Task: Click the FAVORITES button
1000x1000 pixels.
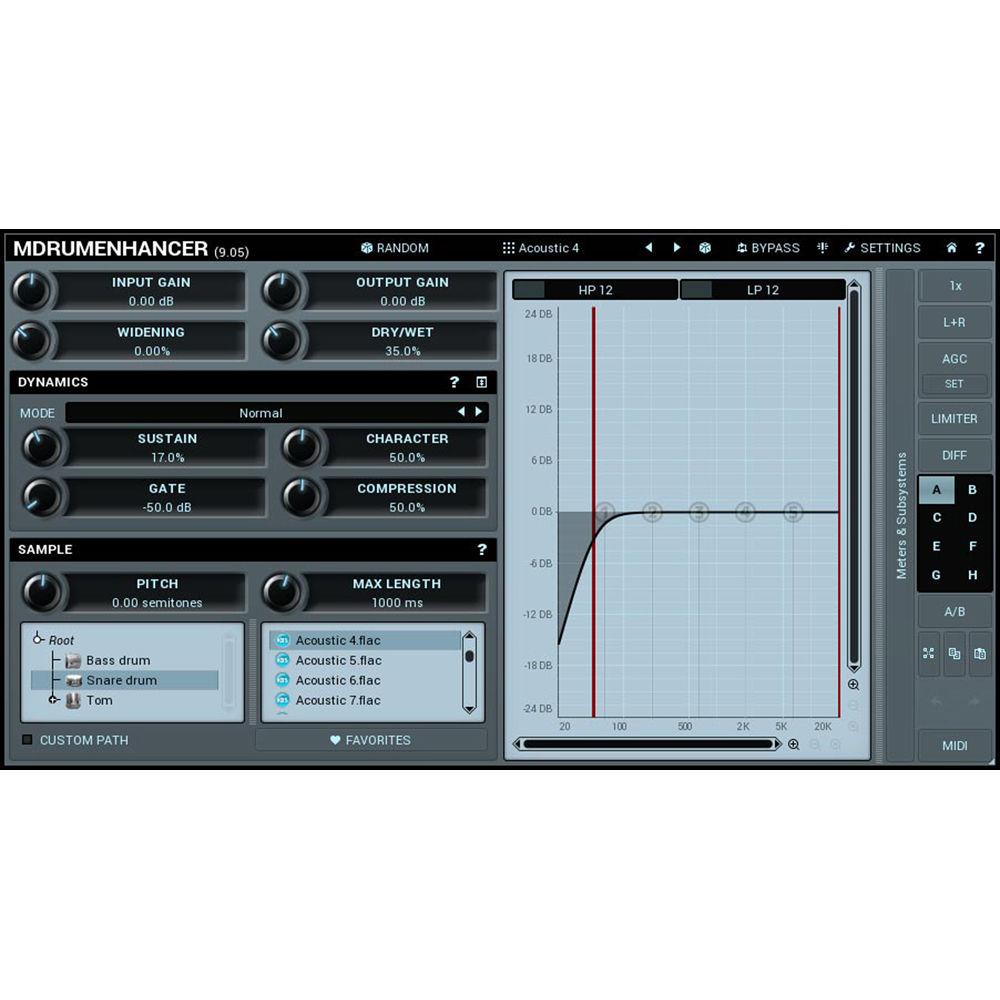Action: pyautogui.click(x=372, y=740)
